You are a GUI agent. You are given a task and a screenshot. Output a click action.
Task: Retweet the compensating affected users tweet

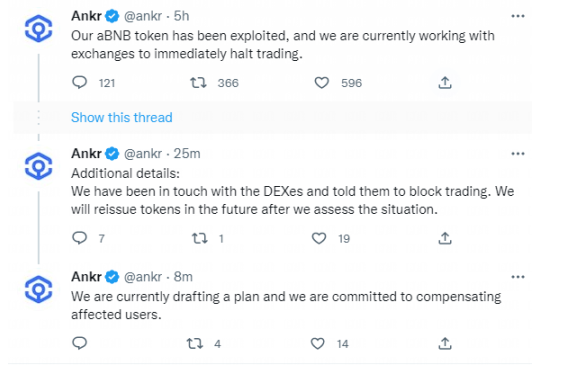point(195,343)
